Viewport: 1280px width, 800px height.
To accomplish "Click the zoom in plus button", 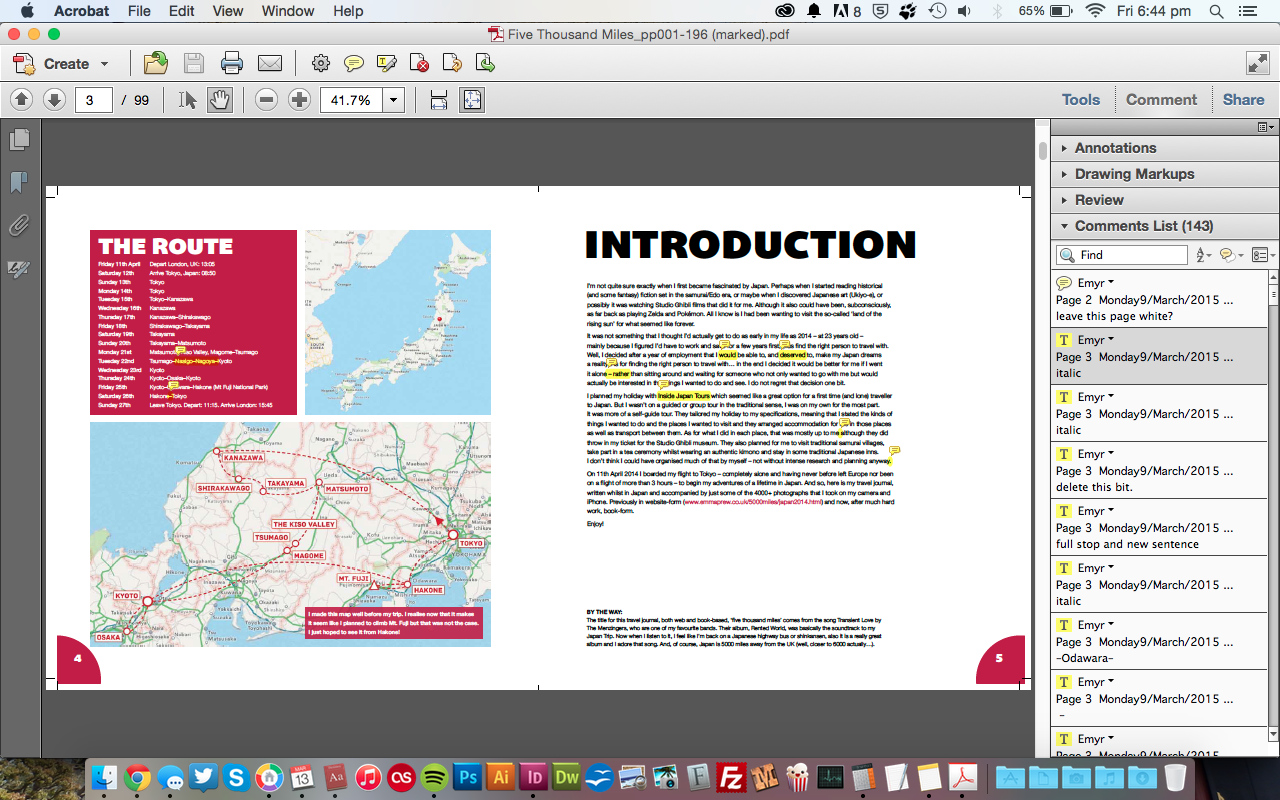I will click(x=299, y=100).
